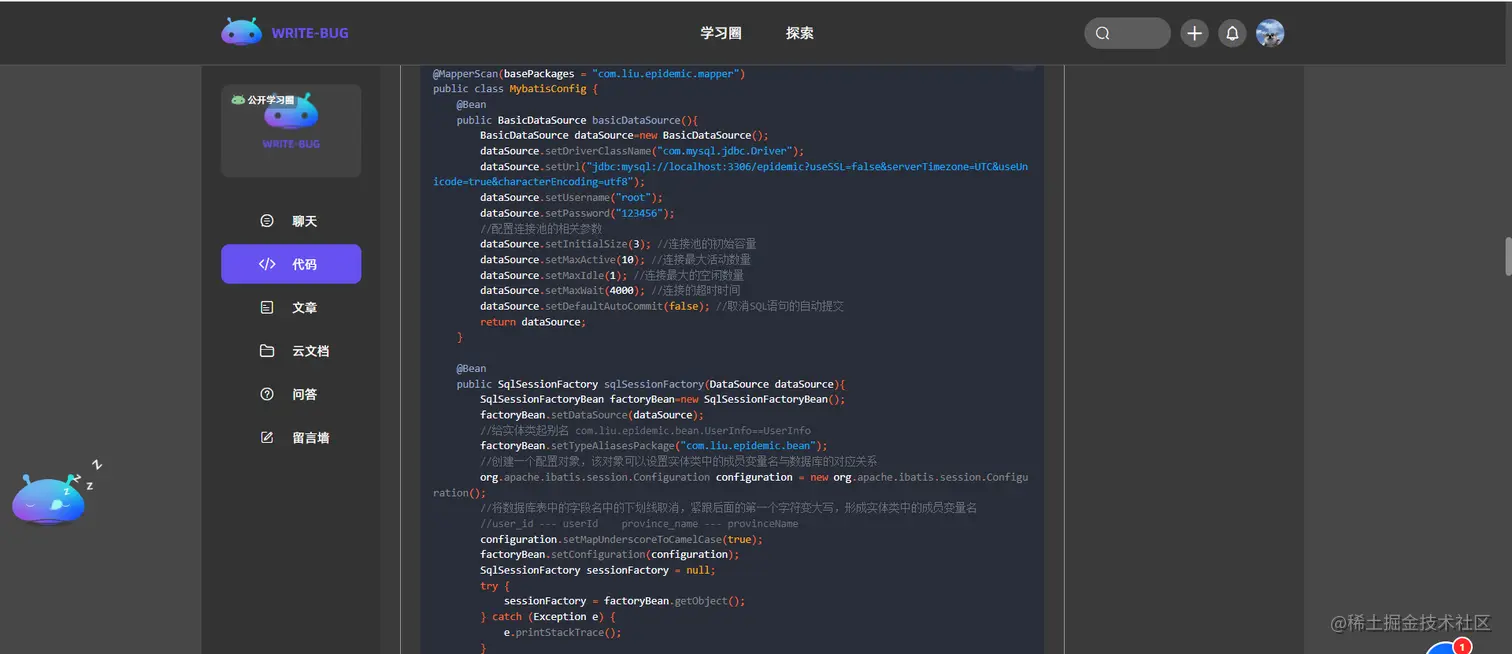Click the page vertical scrollbar thumb
The image size is (1512, 654).
tap(1508, 256)
